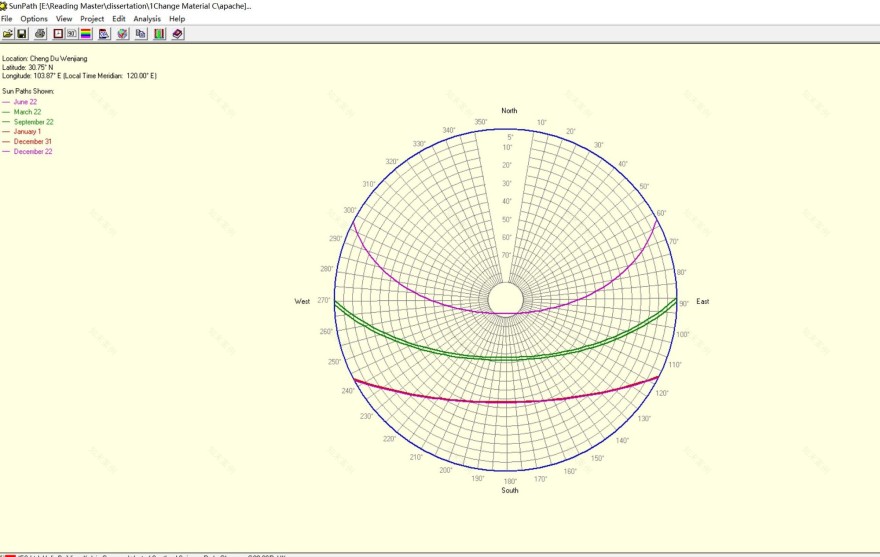Viewport: 880px width, 557px height.
Task: Open the Analysis menu
Action: tap(147, 19)
